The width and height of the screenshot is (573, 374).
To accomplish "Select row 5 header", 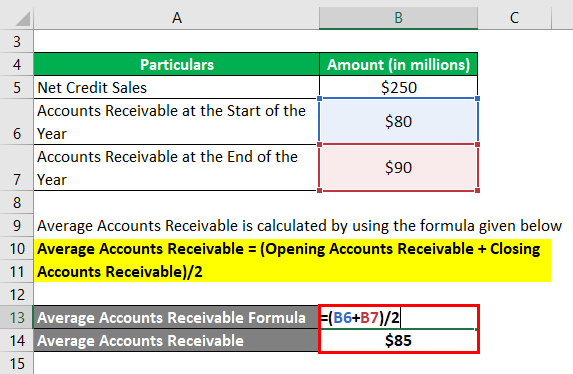I will 16,87.
